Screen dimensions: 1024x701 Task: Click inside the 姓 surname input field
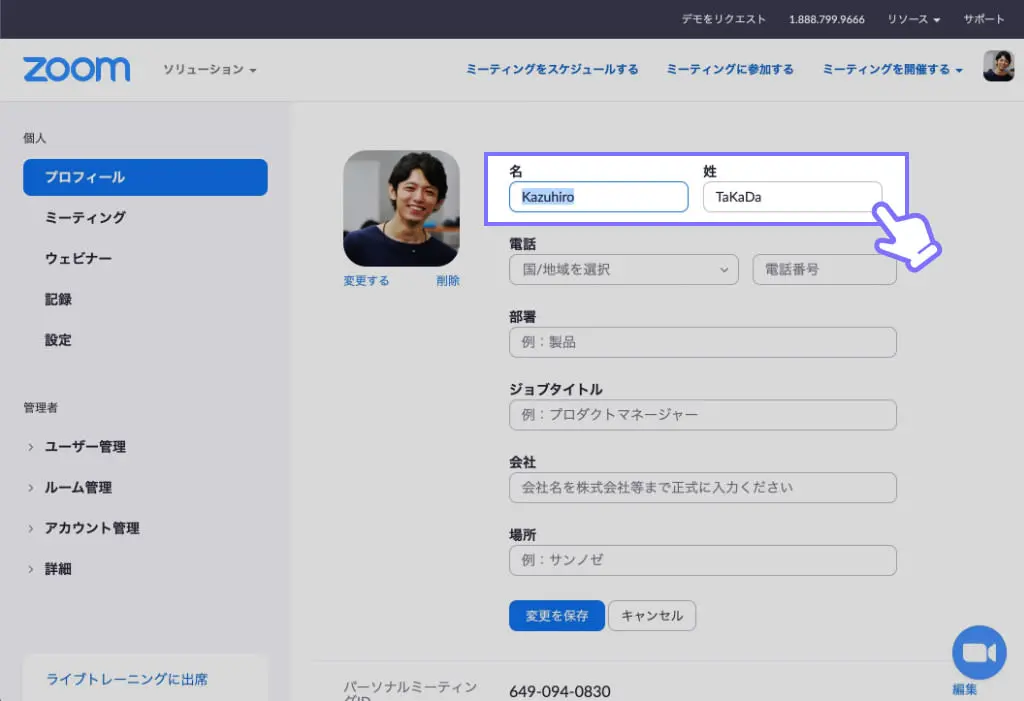792,196
